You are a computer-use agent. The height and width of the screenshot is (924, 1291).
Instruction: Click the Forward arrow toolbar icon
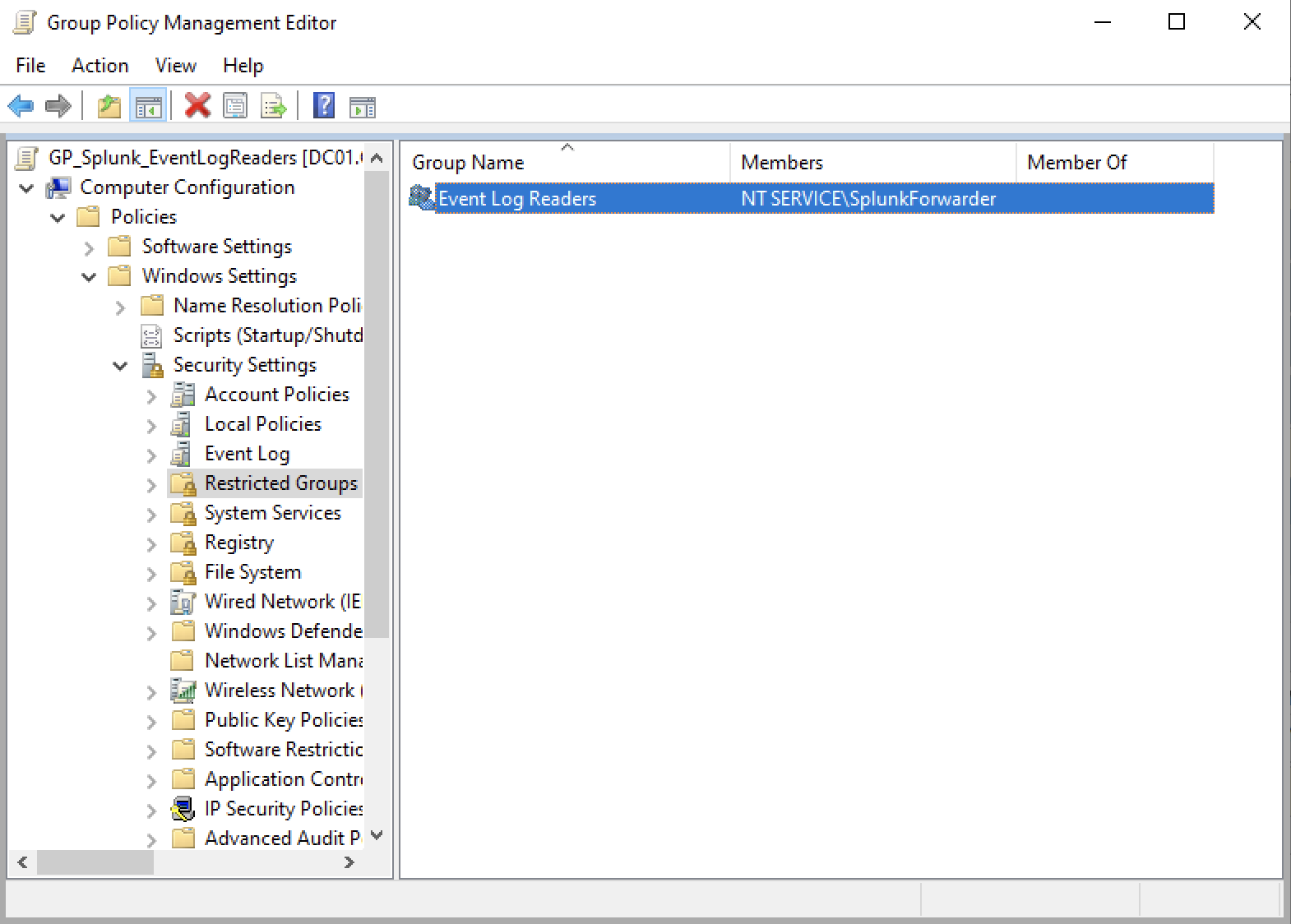pos(58,106)
